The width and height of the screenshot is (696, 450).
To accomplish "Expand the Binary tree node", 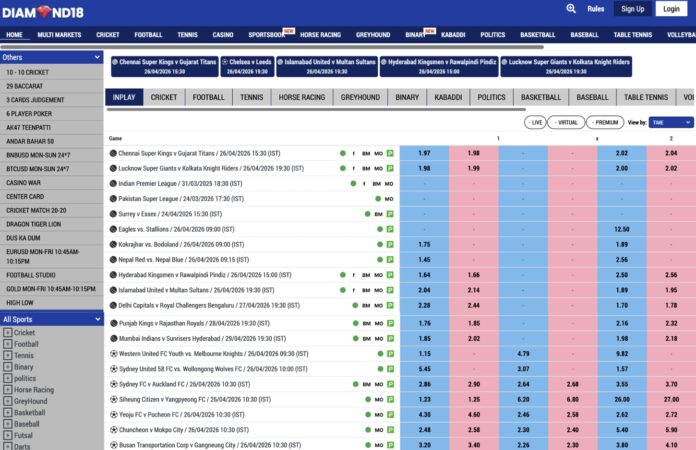I will (x=8, y=367).
